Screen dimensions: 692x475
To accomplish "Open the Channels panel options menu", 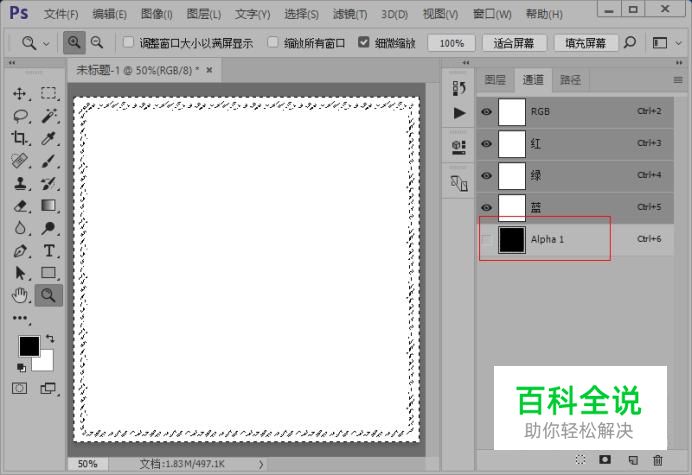I will (x=678, y=80).
